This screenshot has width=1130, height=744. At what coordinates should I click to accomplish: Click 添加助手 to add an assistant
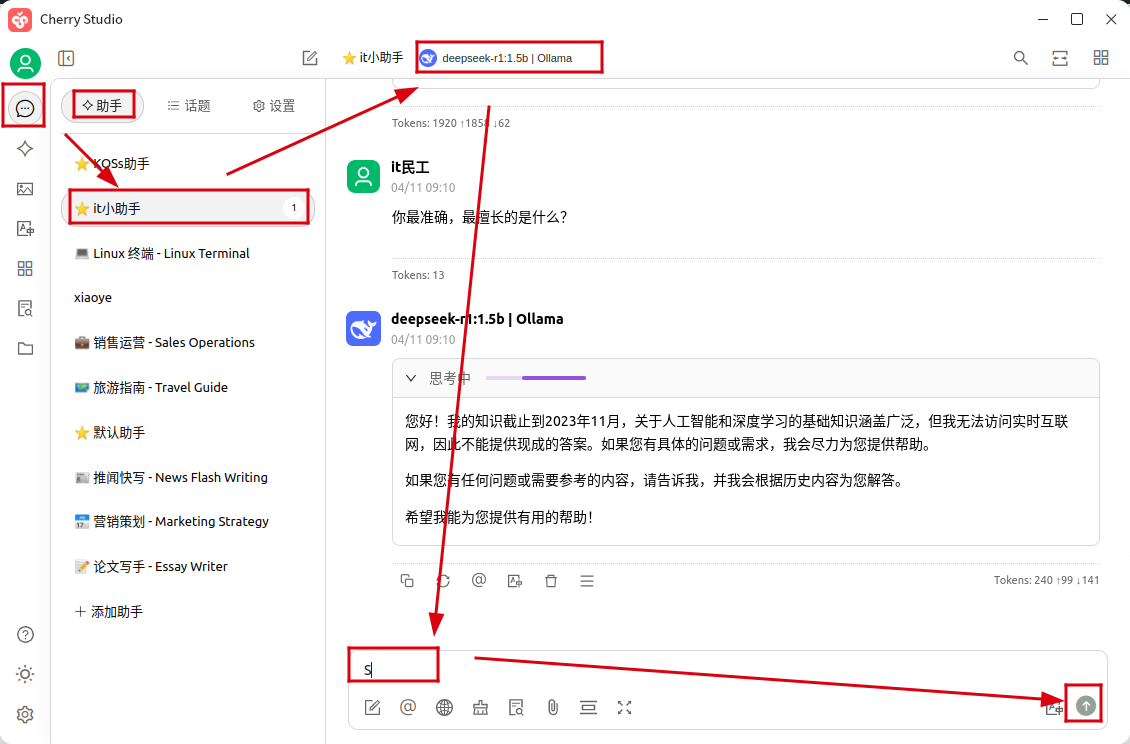click(x=109, y=611)
